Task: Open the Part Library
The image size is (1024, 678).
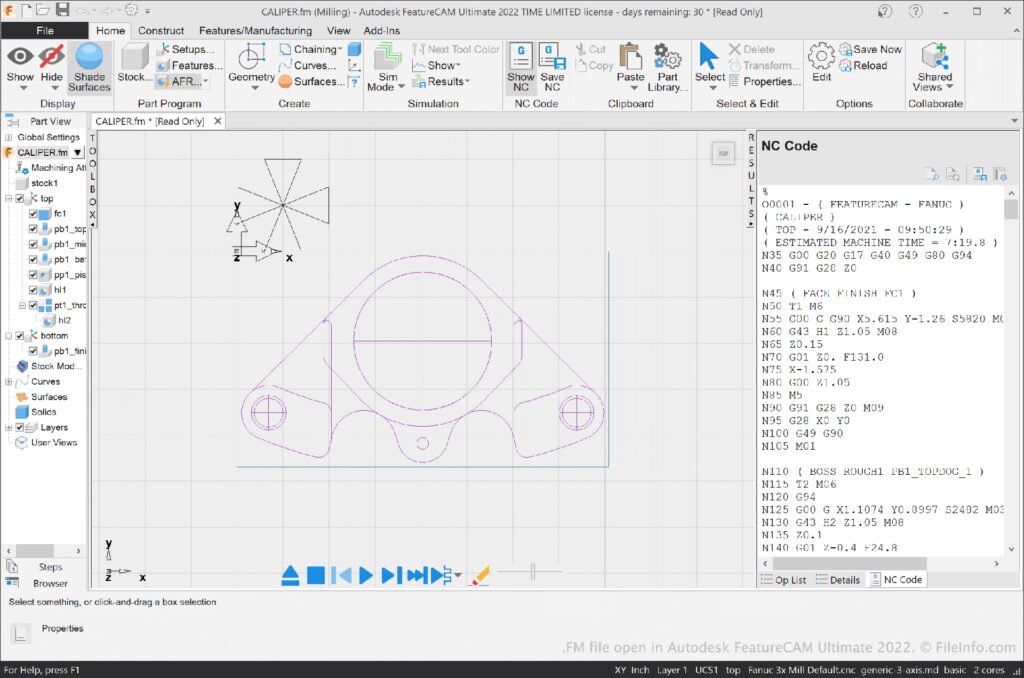Action: (668, 66)
